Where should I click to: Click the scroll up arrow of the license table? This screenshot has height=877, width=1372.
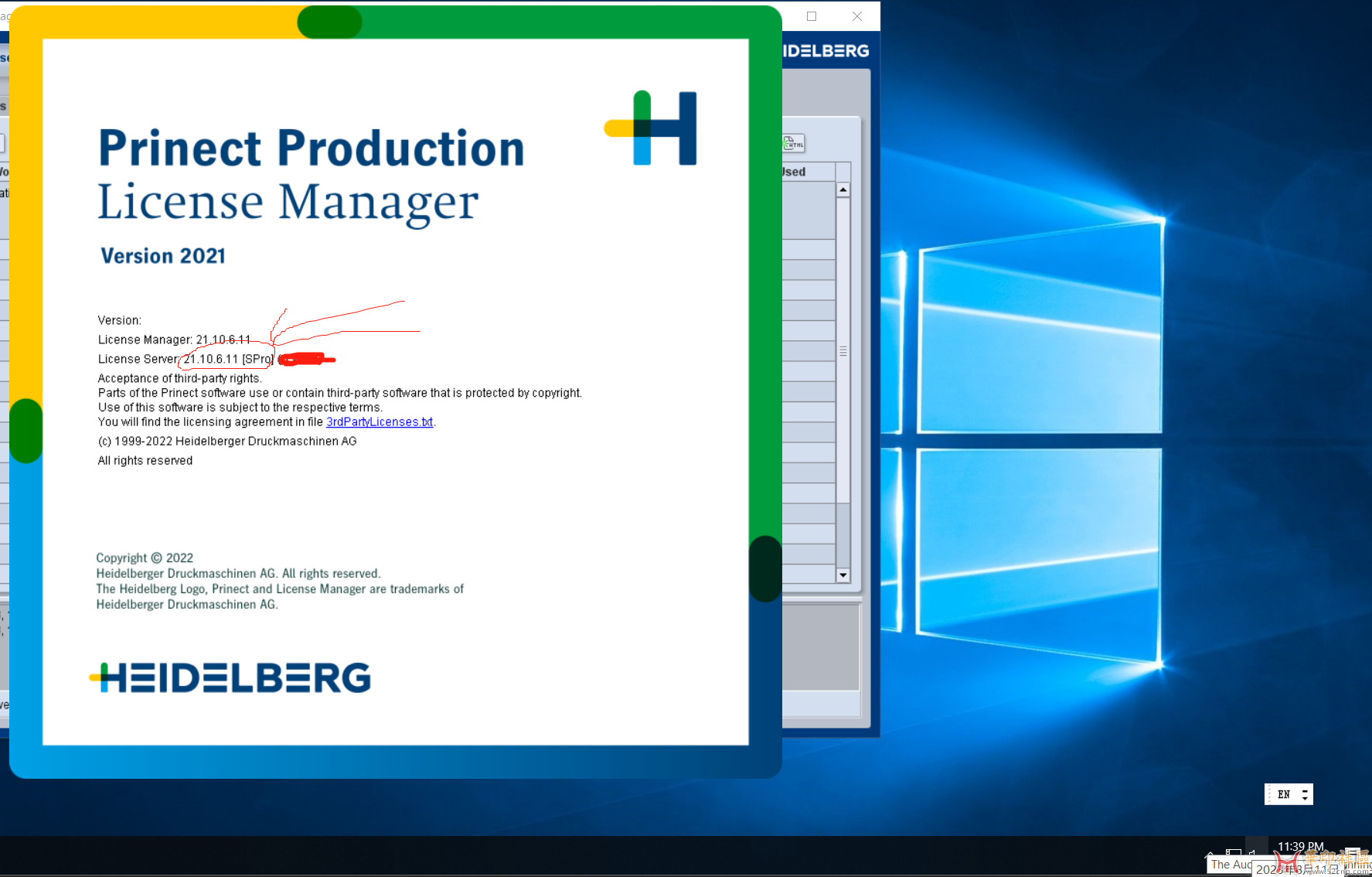click(x=843, y=189)
